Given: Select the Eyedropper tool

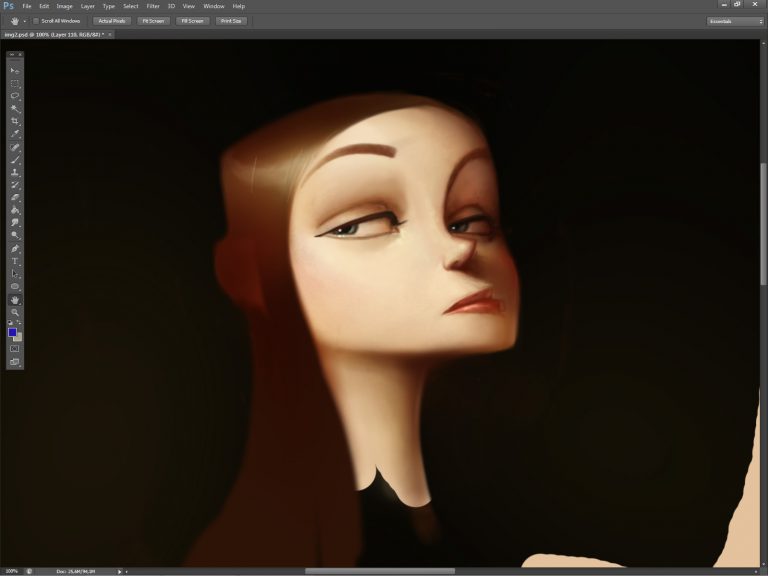Looking at the screenshot, I should (x=15, y=134).
